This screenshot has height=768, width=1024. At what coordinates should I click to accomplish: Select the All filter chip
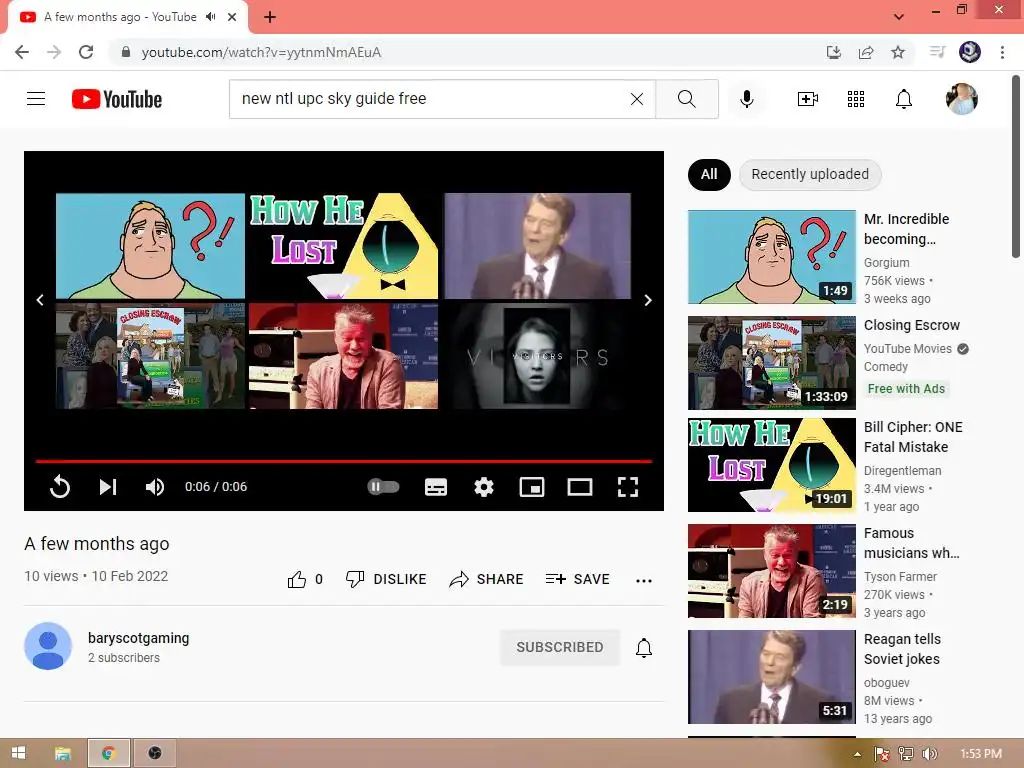click(709, 174)
